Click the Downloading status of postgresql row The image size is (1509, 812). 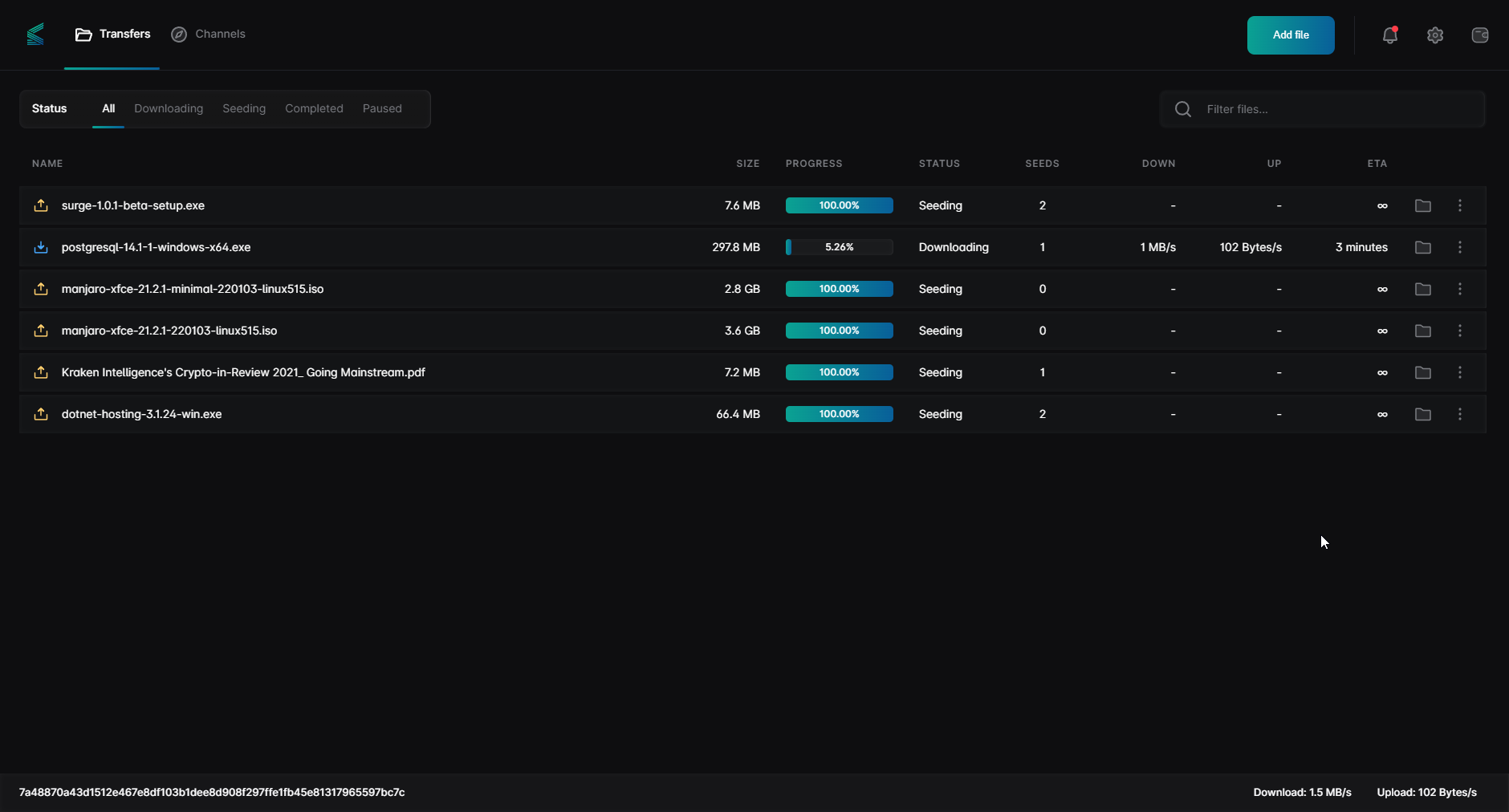coord(954,247)
